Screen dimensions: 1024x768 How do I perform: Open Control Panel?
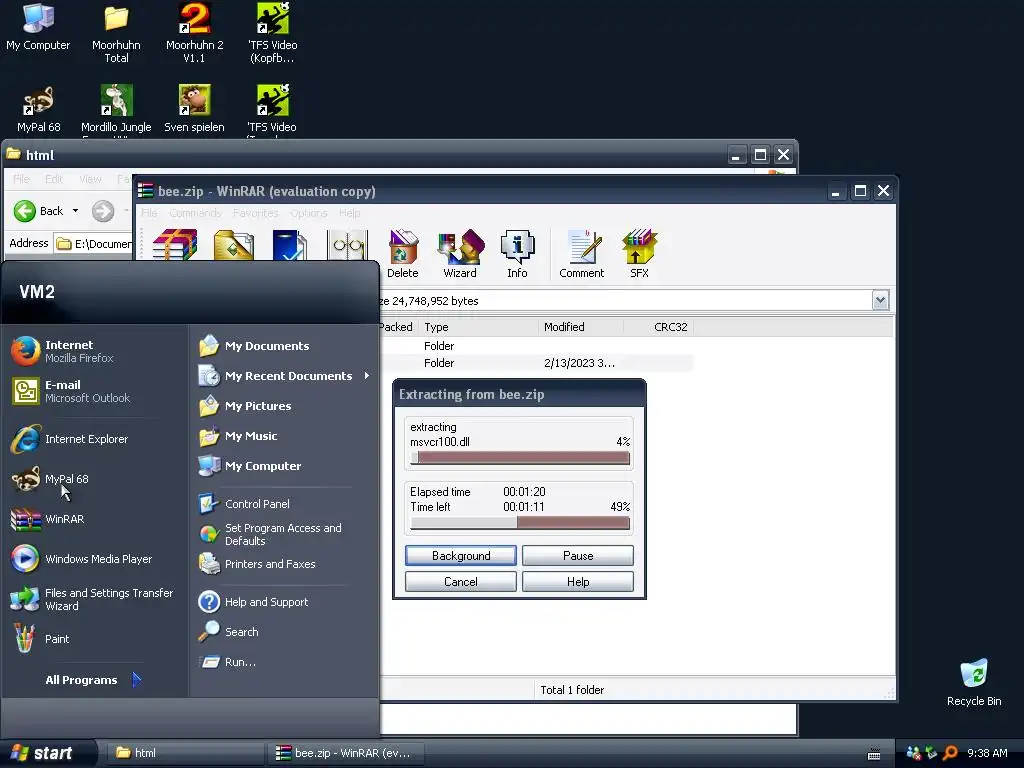coord(244,504)
